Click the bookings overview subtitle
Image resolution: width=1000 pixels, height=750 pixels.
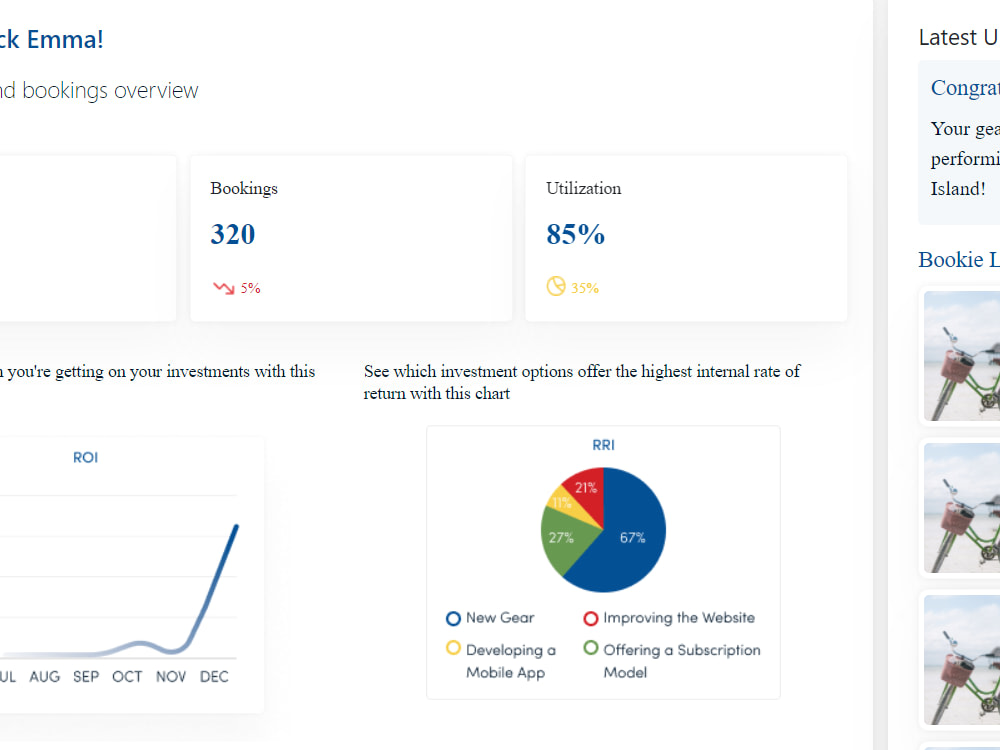click(x=99, y=91)
